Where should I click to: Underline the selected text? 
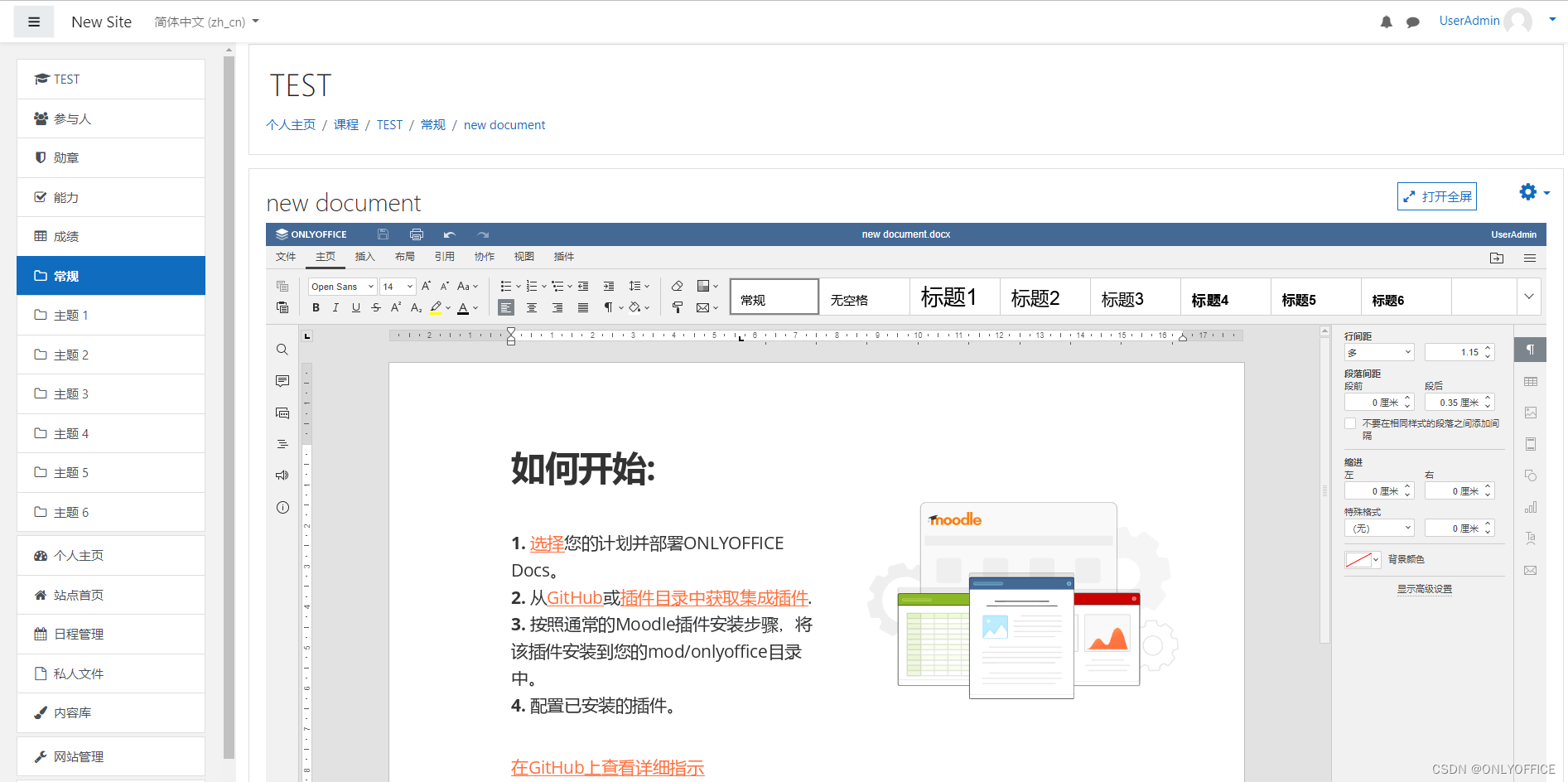tap(356, 307)
